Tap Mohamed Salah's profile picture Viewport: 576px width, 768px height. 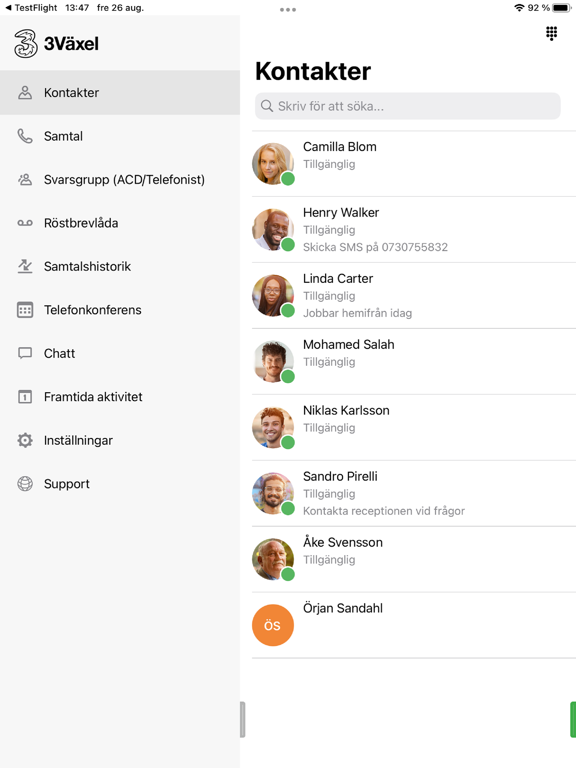pos(273,361)
